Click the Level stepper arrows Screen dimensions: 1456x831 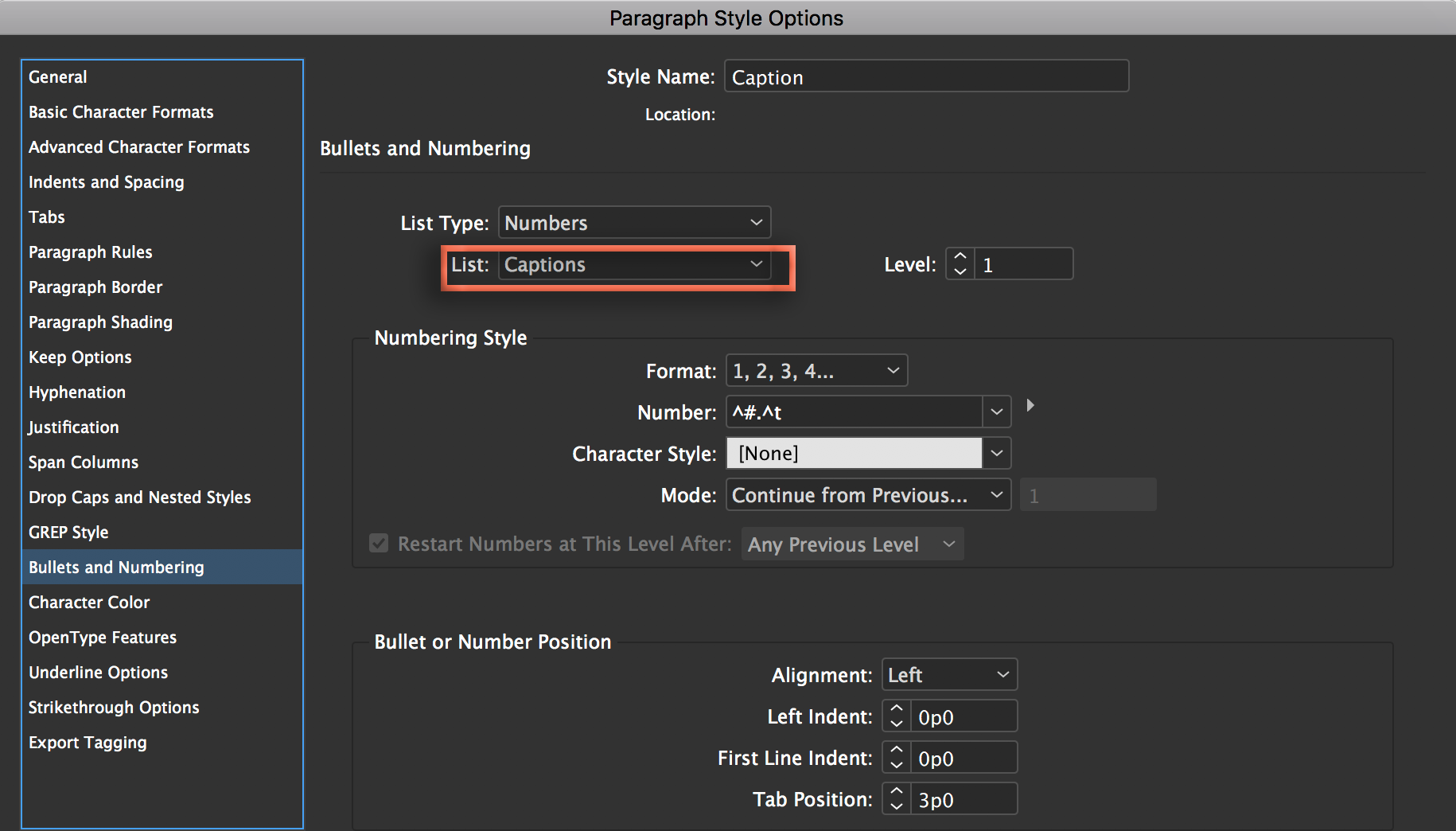[x=960, y=264]
